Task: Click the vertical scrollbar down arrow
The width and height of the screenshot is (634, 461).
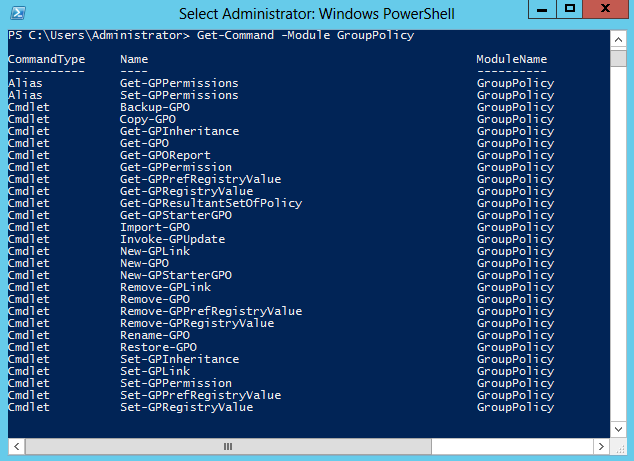Action: click(618, 429)
